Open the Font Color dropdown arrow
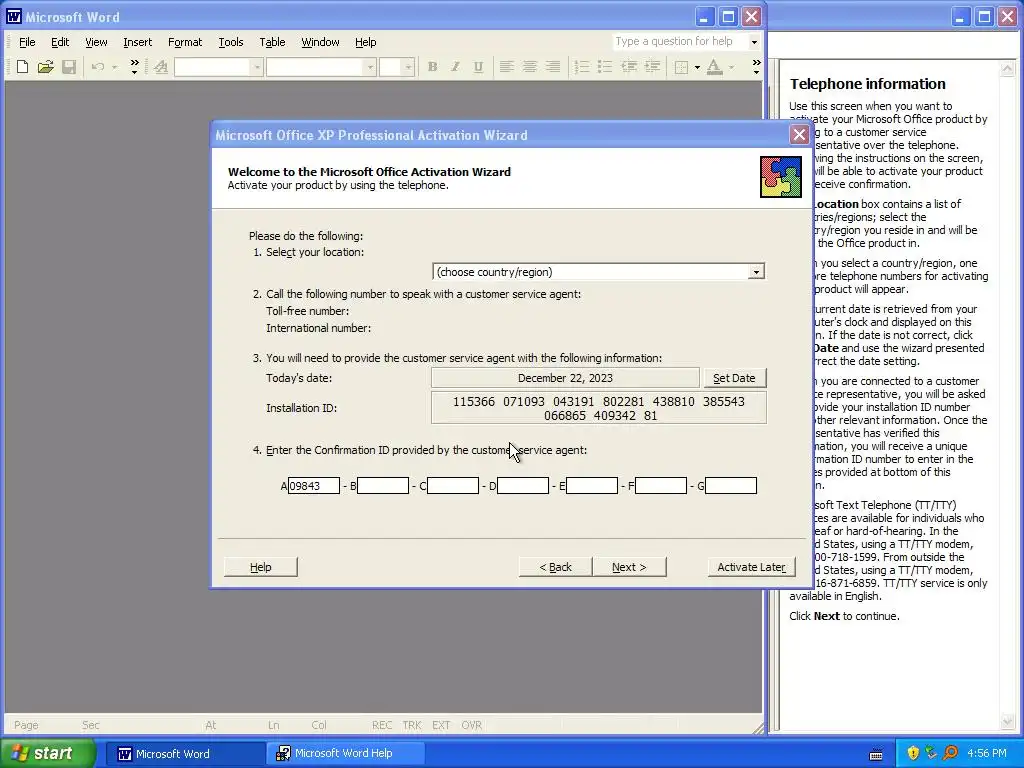This screenshot has width=1024, height=768. (x=731, y=67)
